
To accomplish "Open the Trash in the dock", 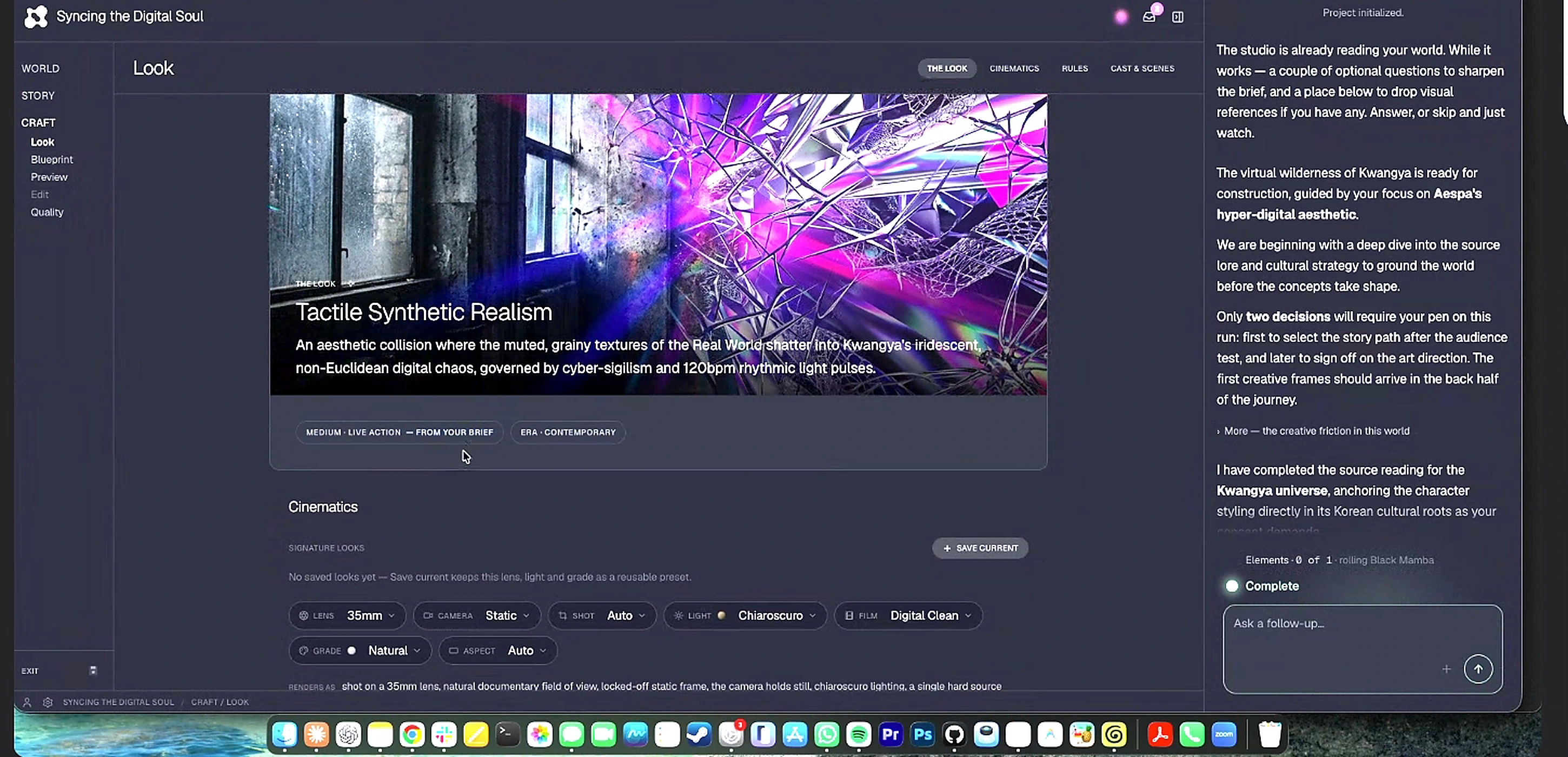I will click(1270, 734).
